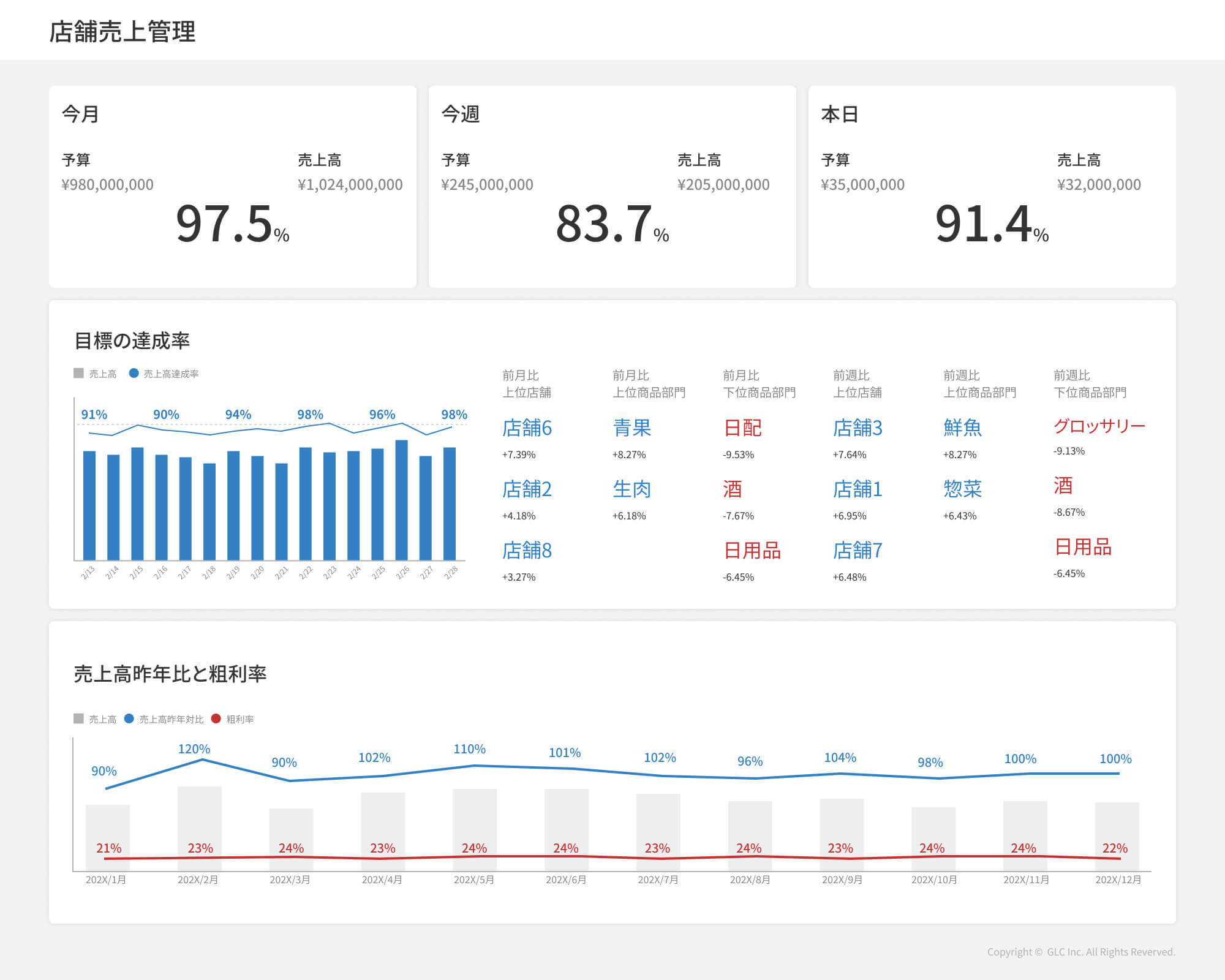This screenshot has height=980, width=1225.
Task: Click the 110% label for 202X/5月
Action: [470, 749]
